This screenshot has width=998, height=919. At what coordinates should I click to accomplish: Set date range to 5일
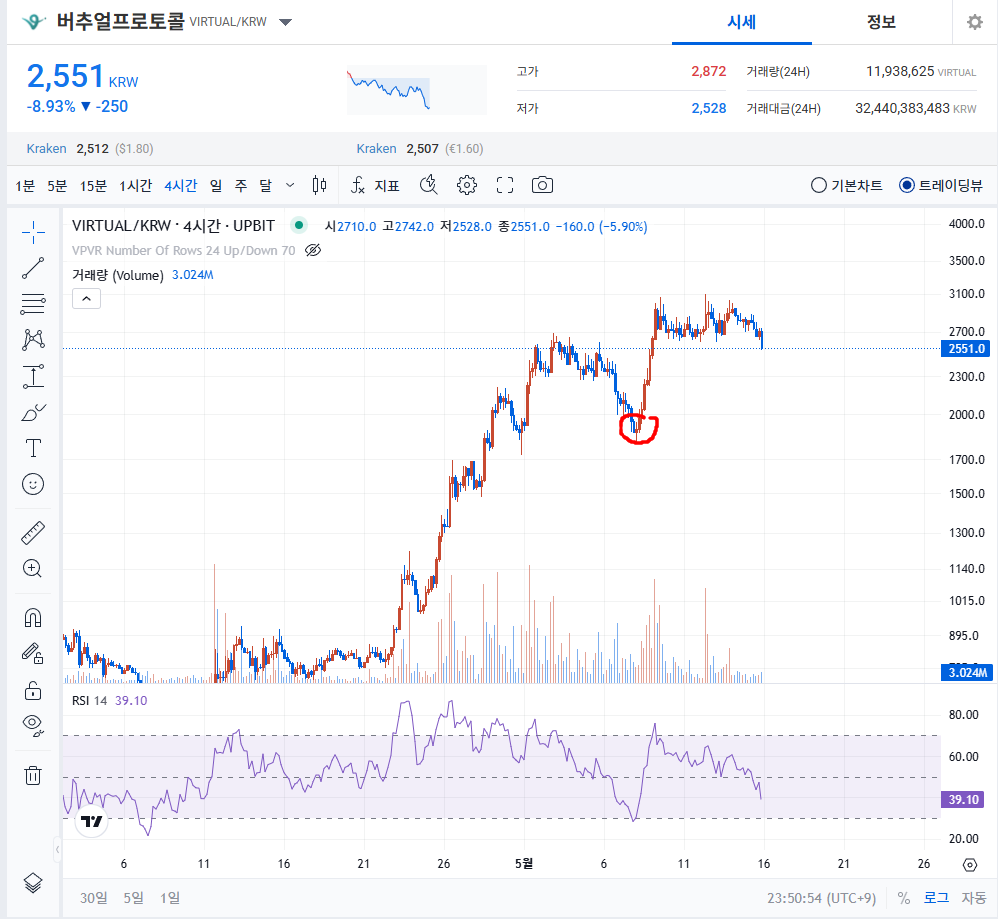click(134, 898)
